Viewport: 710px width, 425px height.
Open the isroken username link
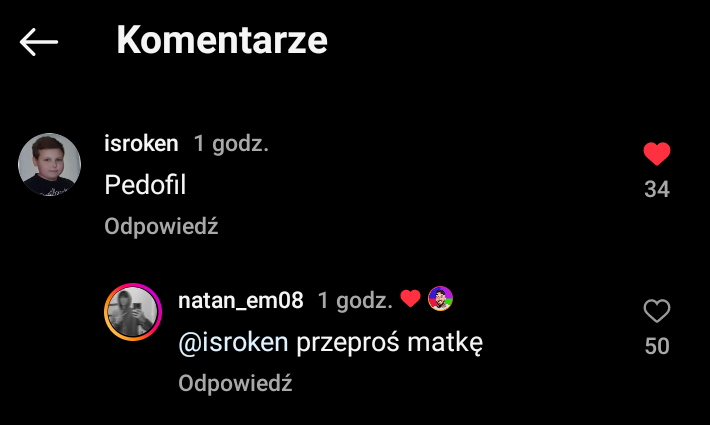[141, 144]
